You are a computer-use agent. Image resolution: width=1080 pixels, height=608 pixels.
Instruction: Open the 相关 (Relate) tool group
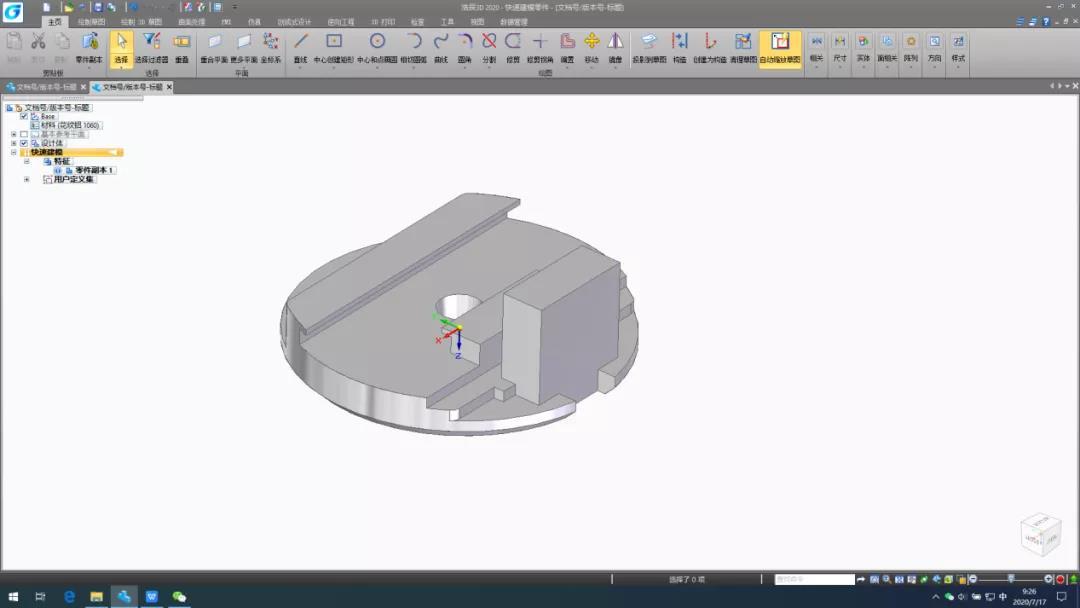816,48
